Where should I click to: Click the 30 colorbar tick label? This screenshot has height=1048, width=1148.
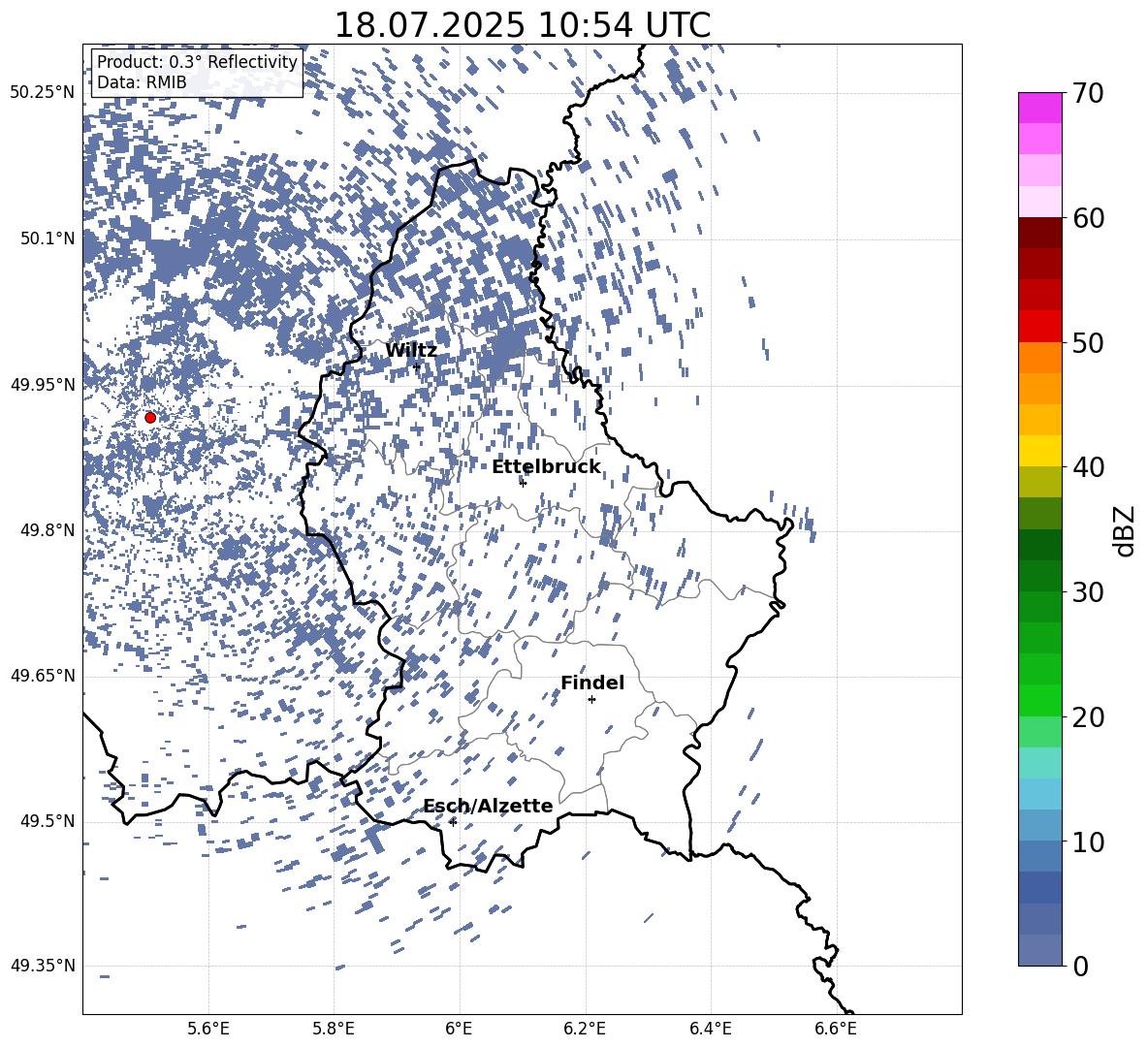tap(1088, 592)
